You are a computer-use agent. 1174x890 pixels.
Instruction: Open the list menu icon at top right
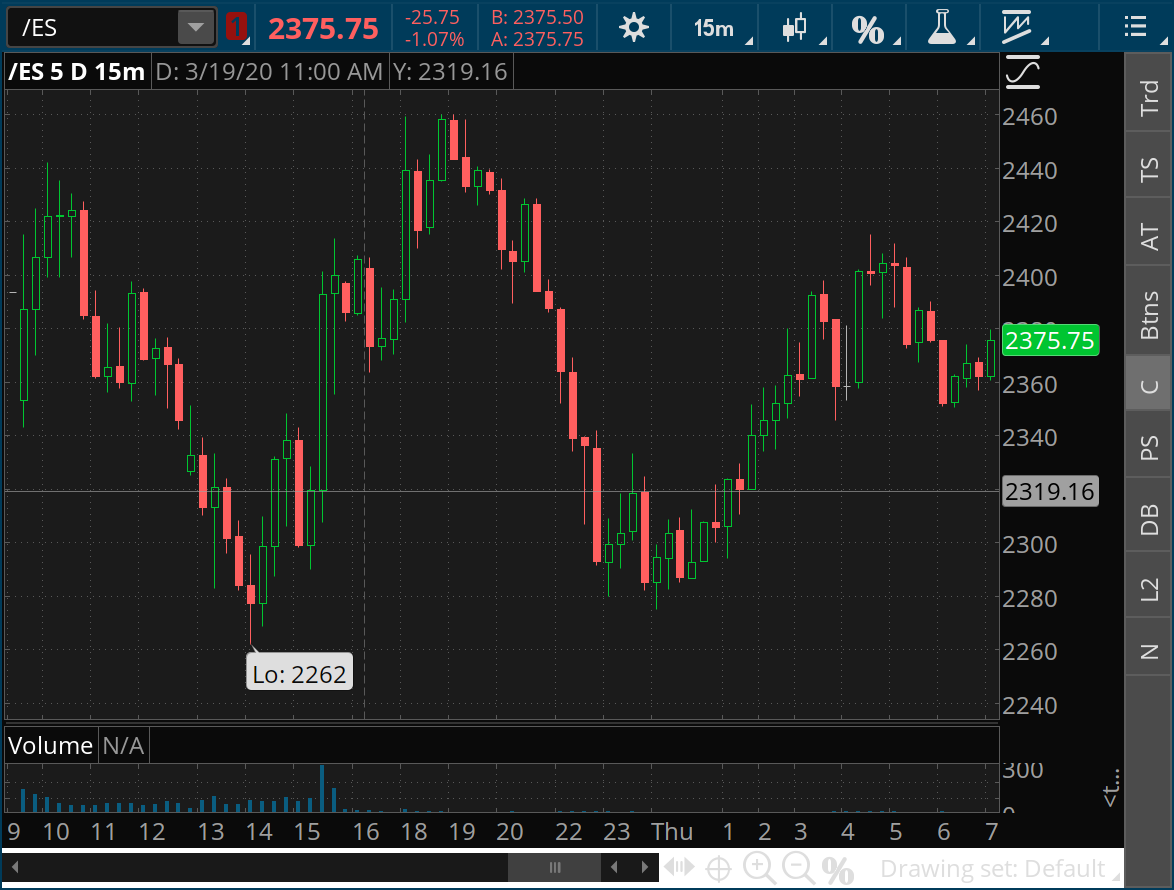(1136, 27)
